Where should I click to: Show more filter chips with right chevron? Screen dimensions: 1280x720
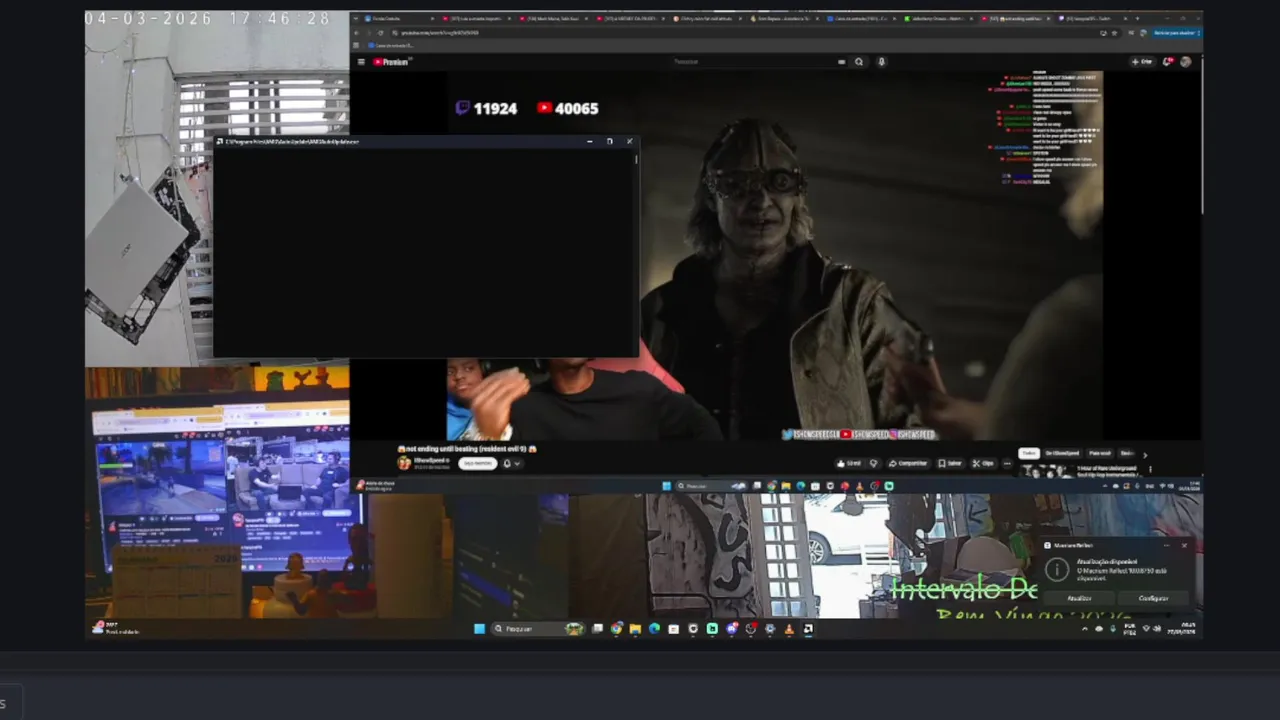coord(1145,454)
